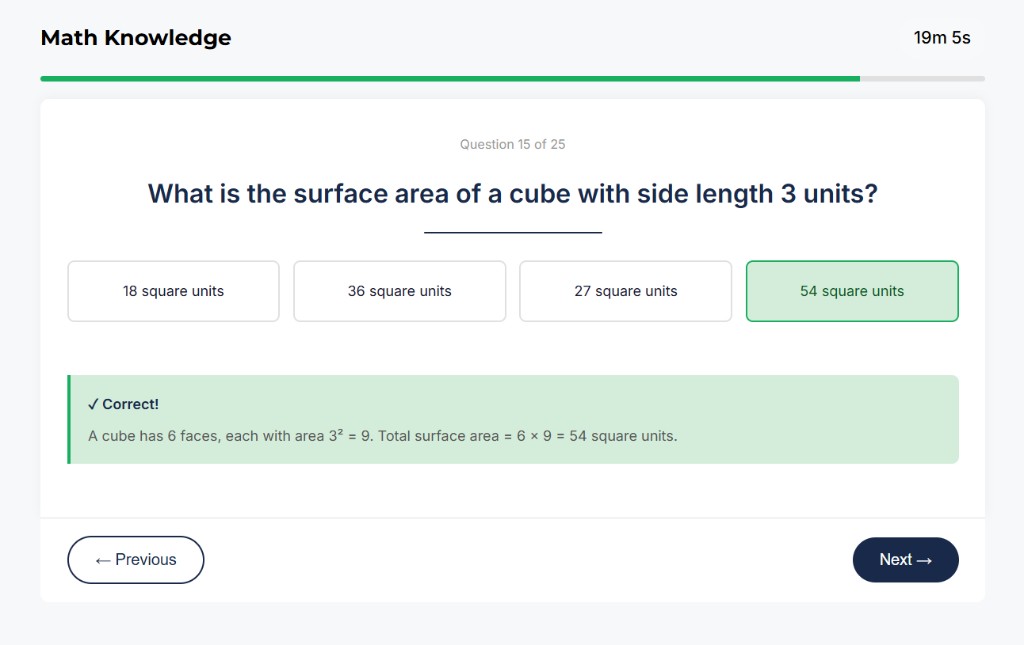The width and height of the screenshot is (1024, 645).
Task: Select the answer 27 square units
Action: [625, 291]
